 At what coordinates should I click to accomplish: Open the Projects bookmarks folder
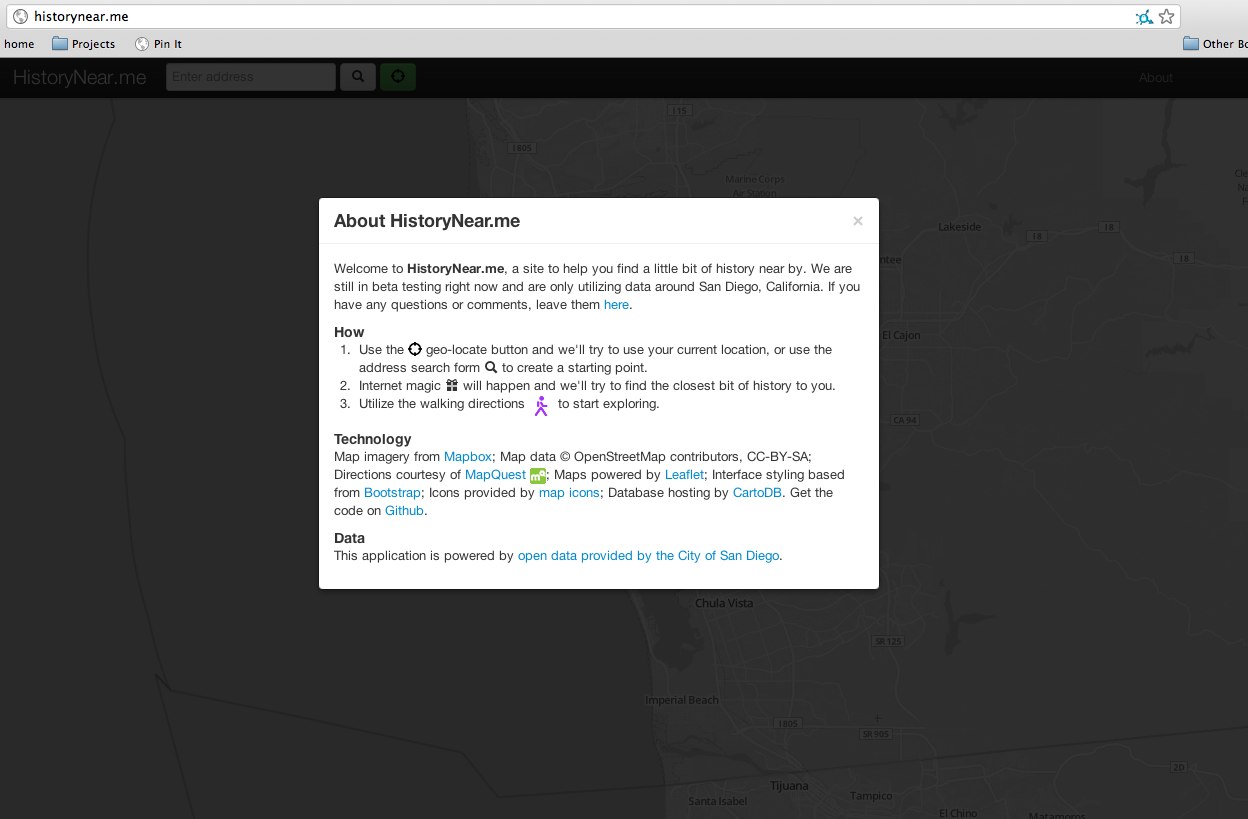84,44
